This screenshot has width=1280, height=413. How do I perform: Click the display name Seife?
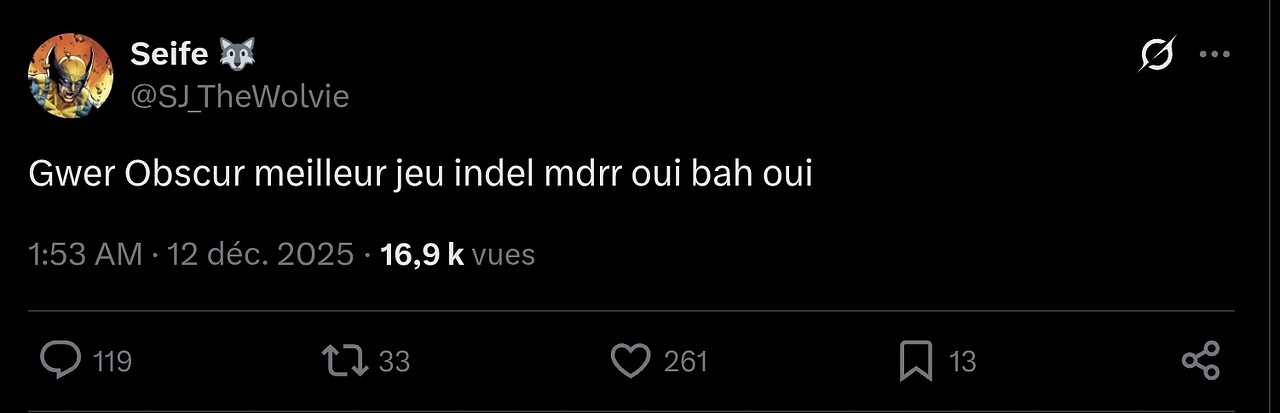pyautogui.click(x=167, y=55)
